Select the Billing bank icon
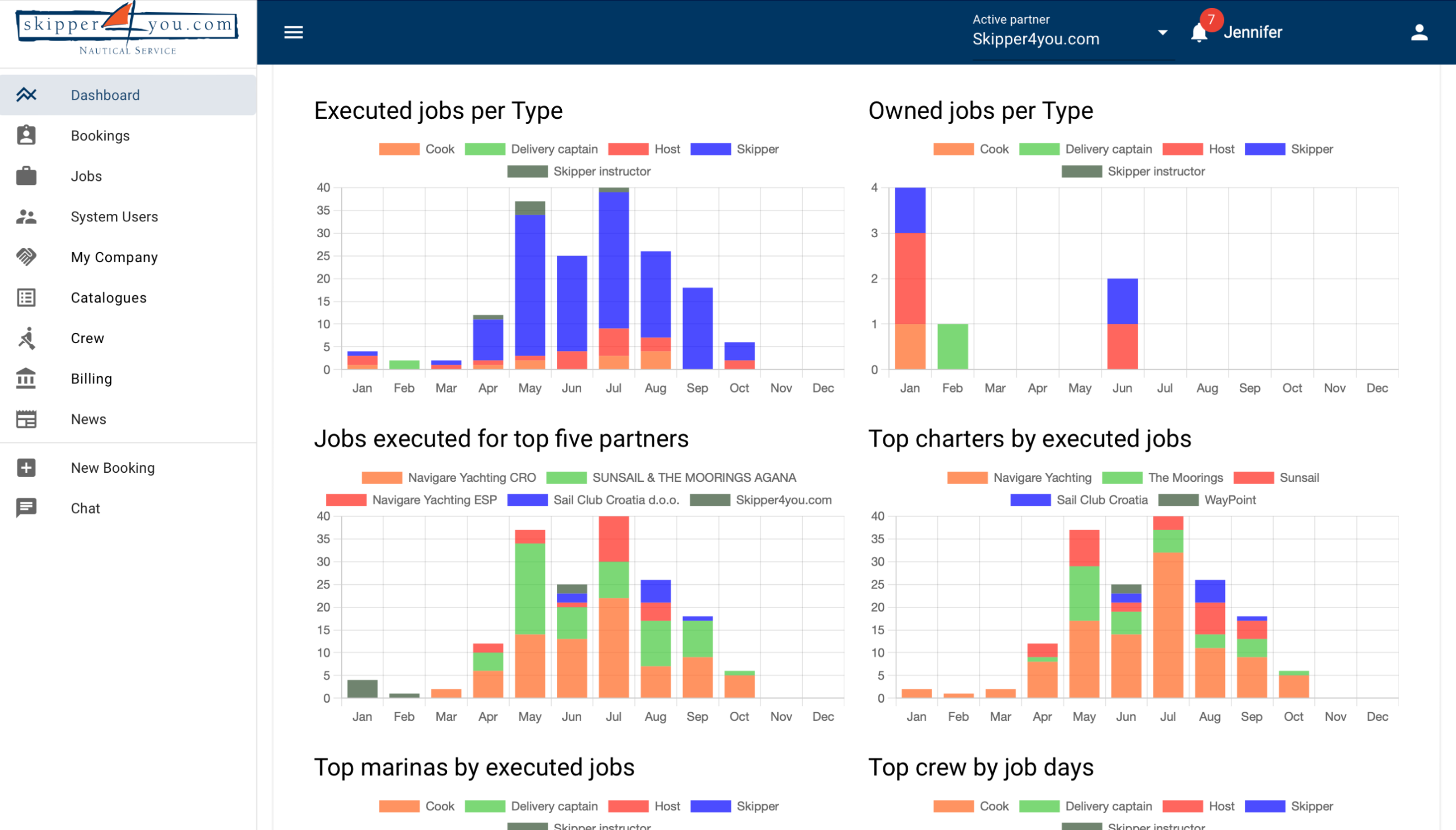The height and width of the screenshot is (830, 1456). coord(26,378)
